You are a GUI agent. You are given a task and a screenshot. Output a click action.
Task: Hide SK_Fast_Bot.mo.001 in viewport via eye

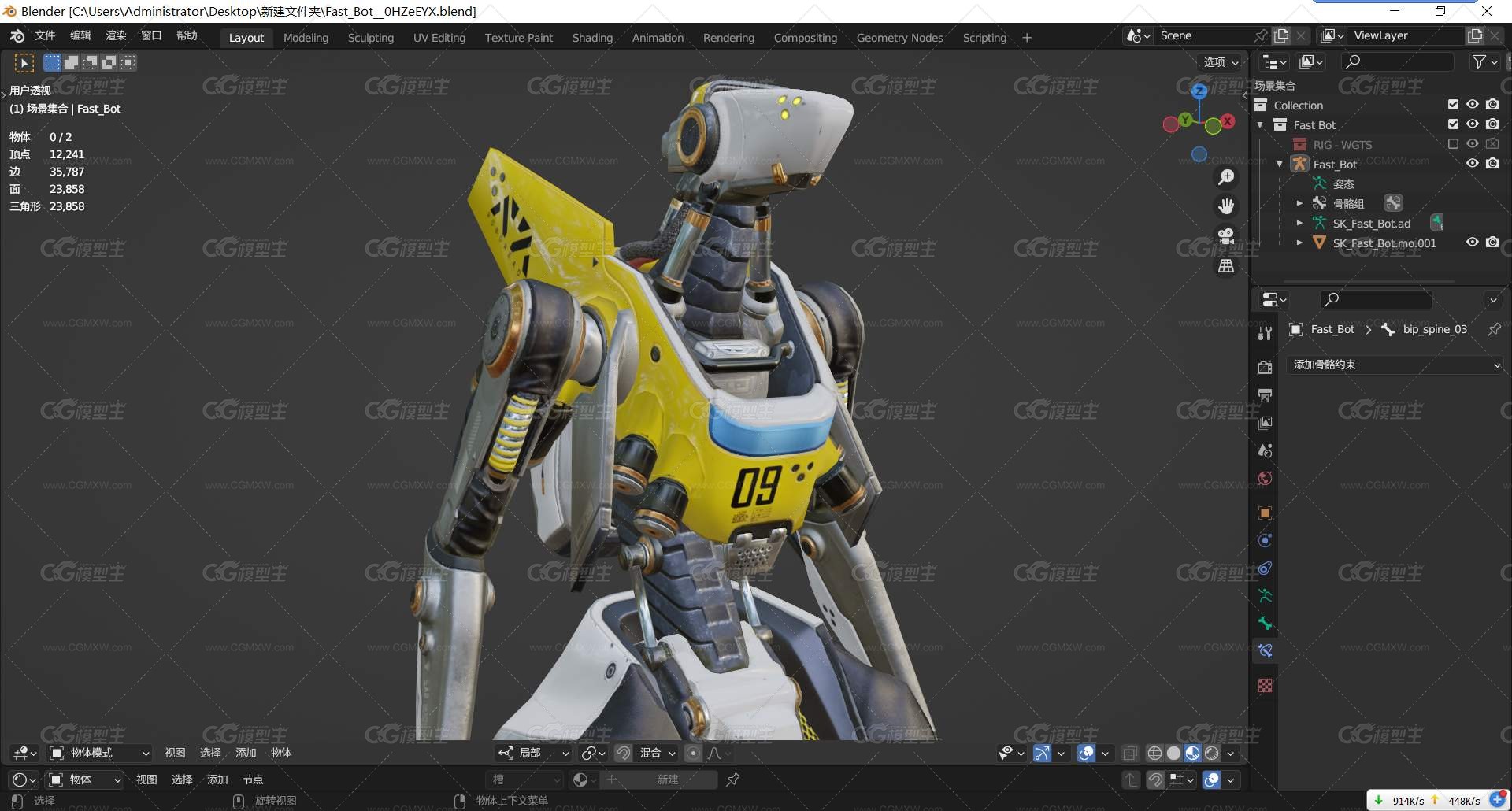pos(1472,243)
